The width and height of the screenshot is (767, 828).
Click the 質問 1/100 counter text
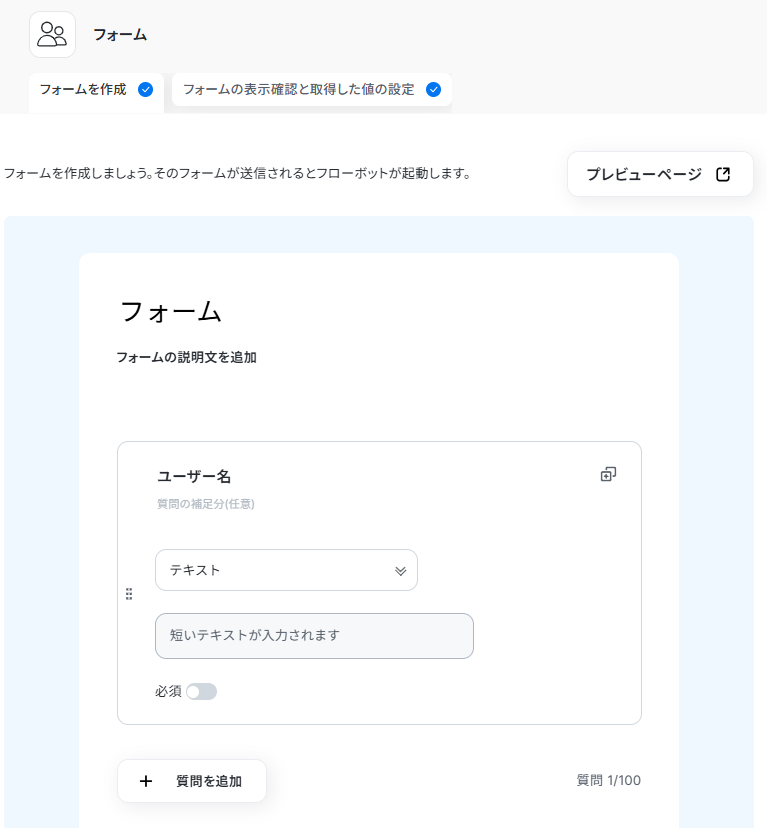[609, 780]
